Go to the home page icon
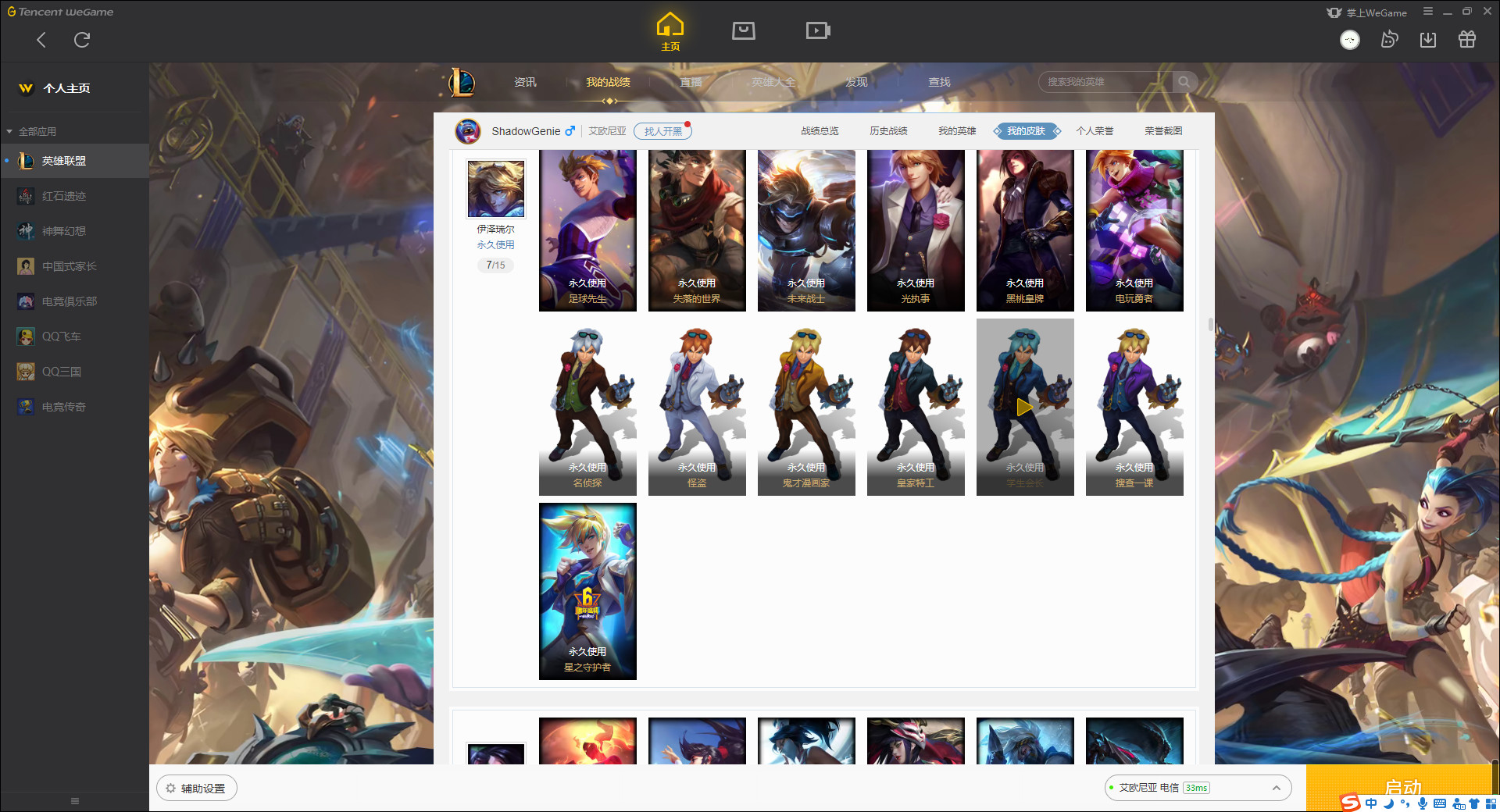This screenshot has width=1500, height=812. click(670, 31)
